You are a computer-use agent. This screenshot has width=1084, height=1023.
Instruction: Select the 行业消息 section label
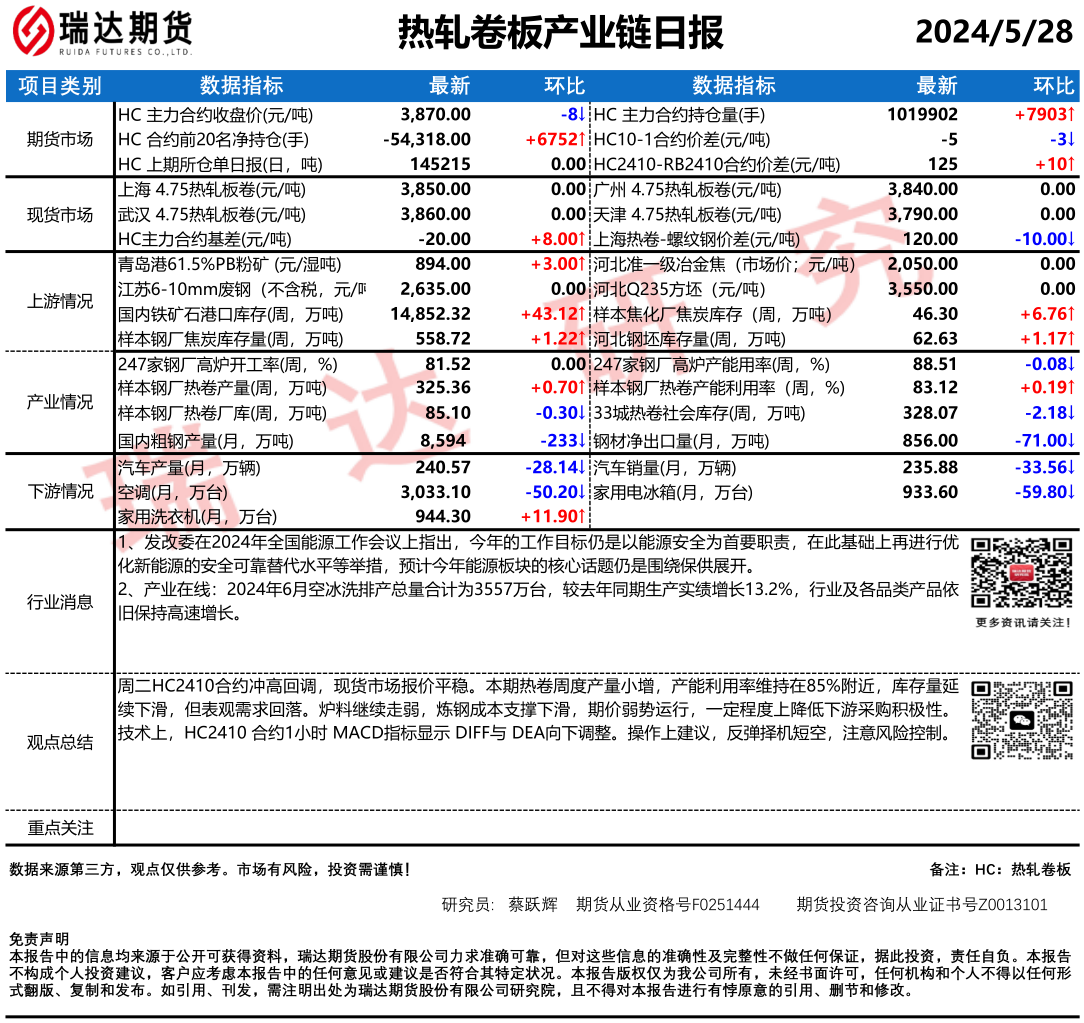tap(60, 601)
